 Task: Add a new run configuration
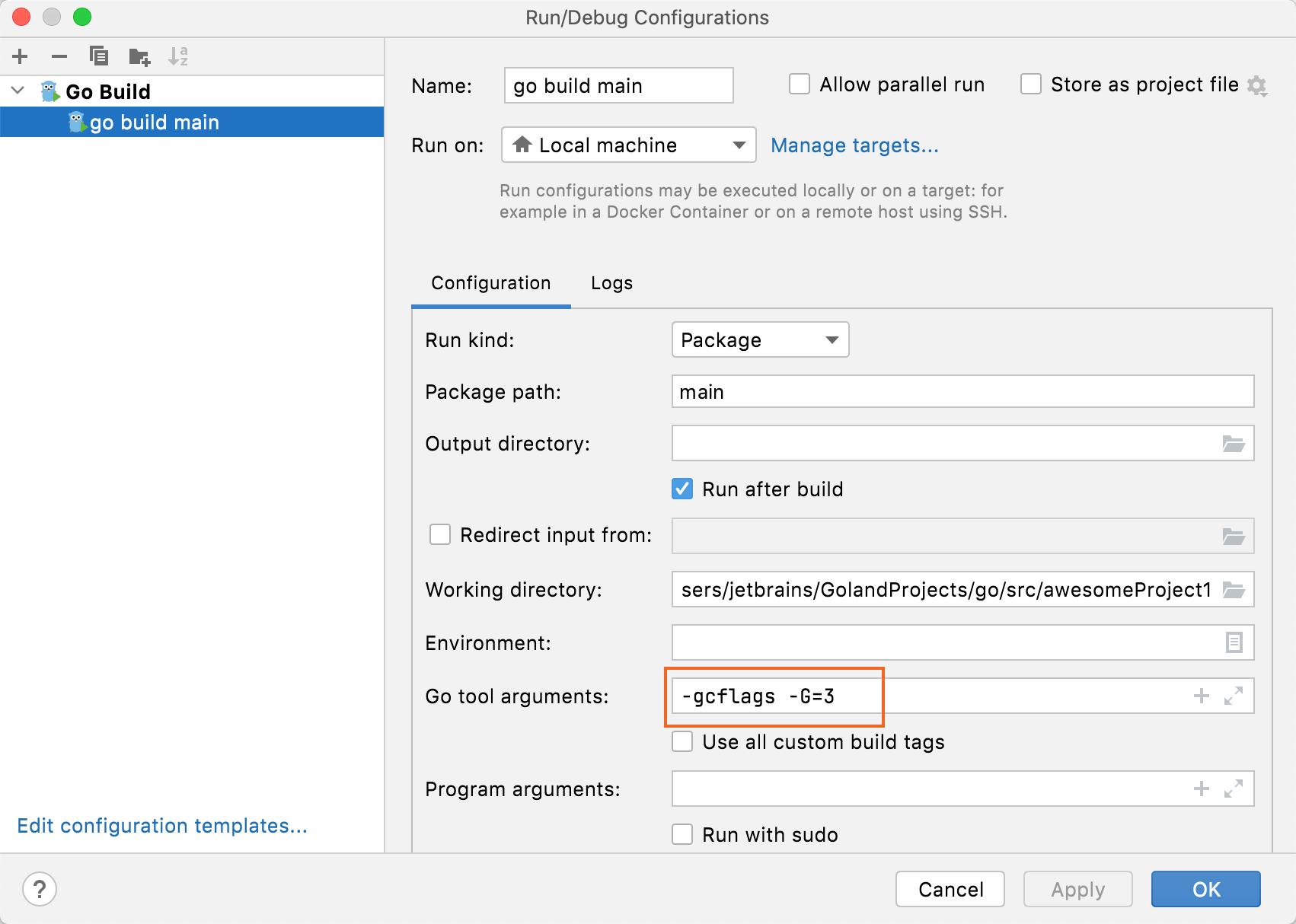click(20, 56)
